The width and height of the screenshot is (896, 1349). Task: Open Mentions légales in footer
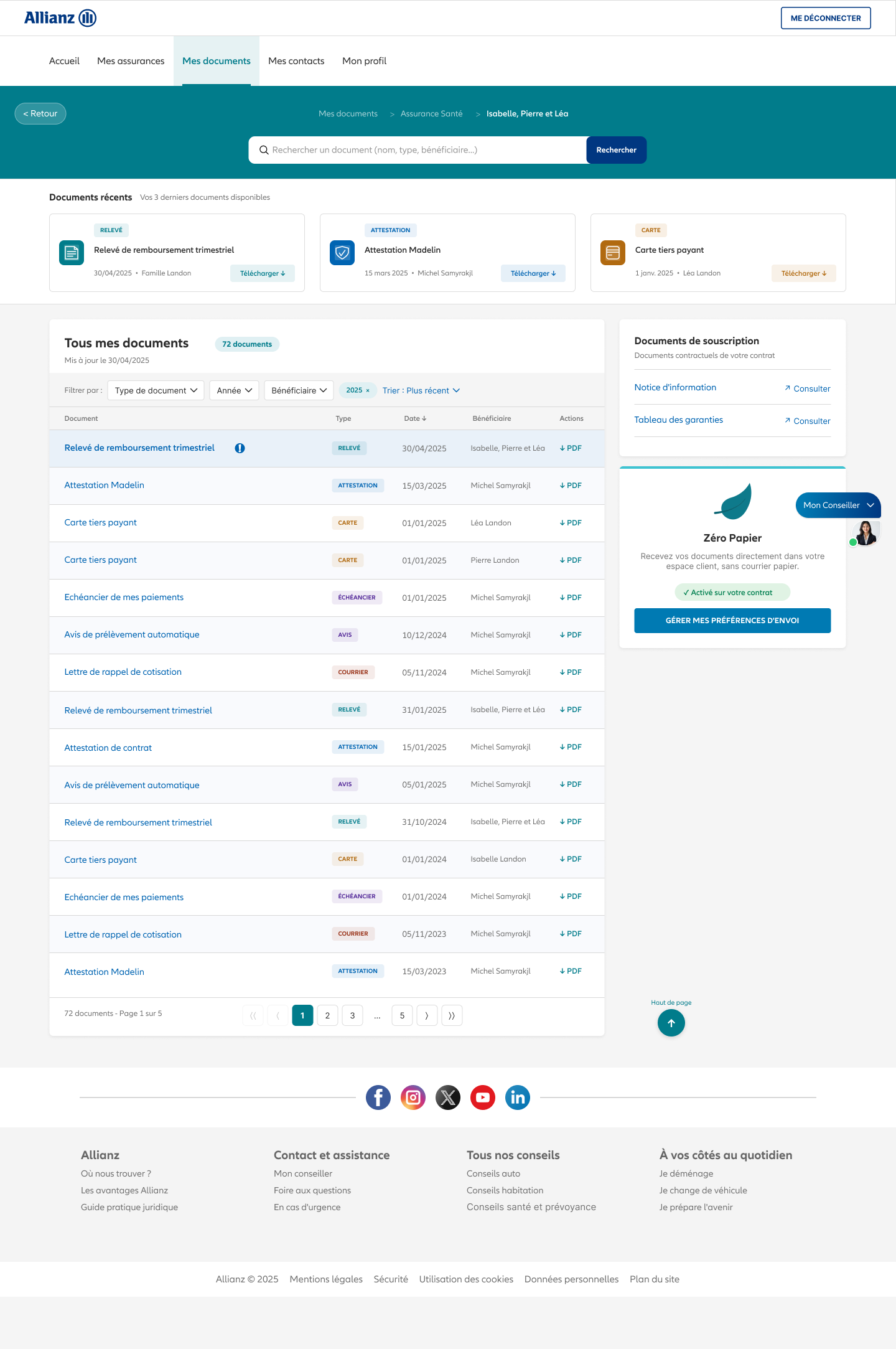[x=326, y=1279]
